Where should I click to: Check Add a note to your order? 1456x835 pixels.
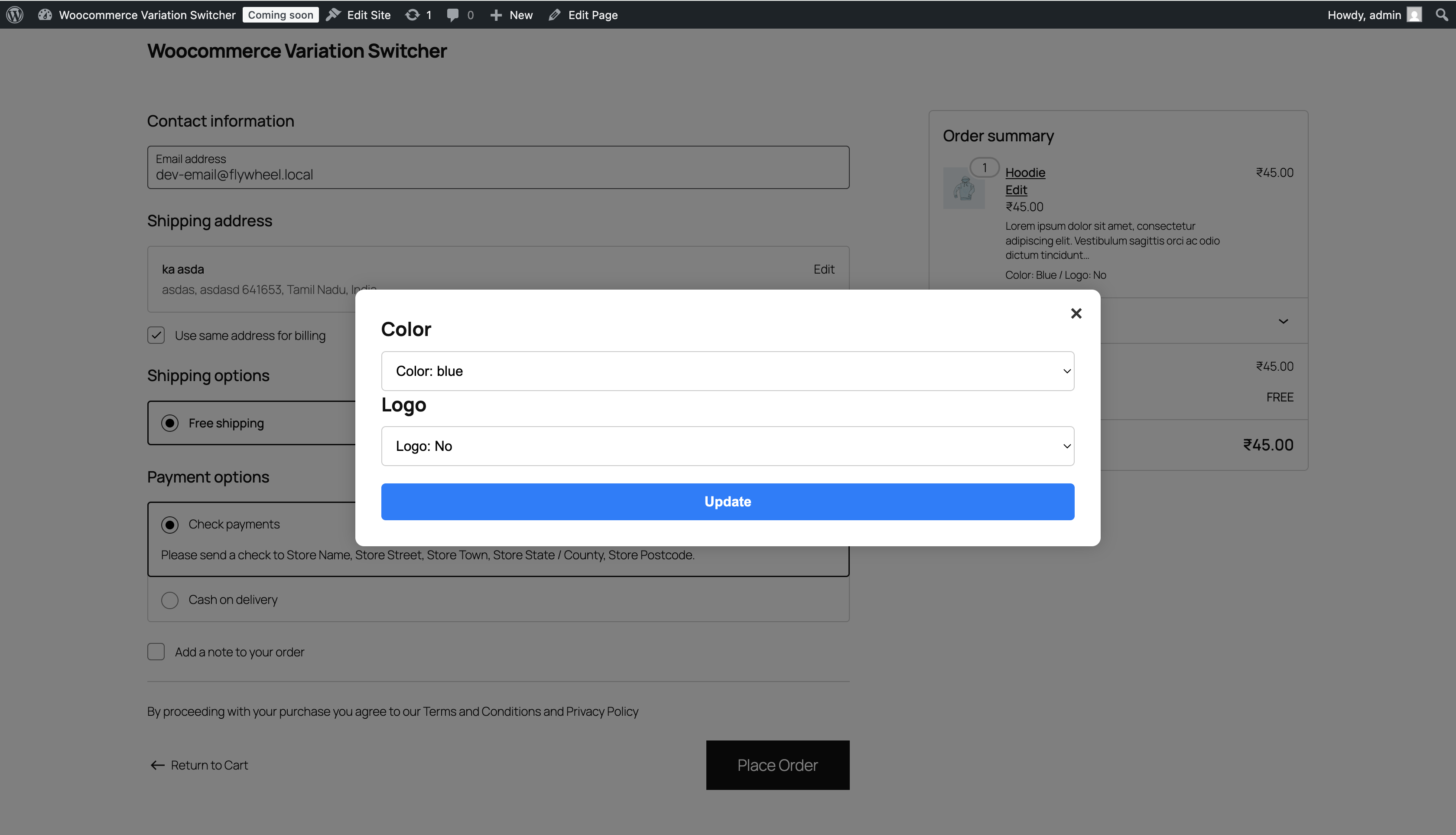[x=156, y=652]
